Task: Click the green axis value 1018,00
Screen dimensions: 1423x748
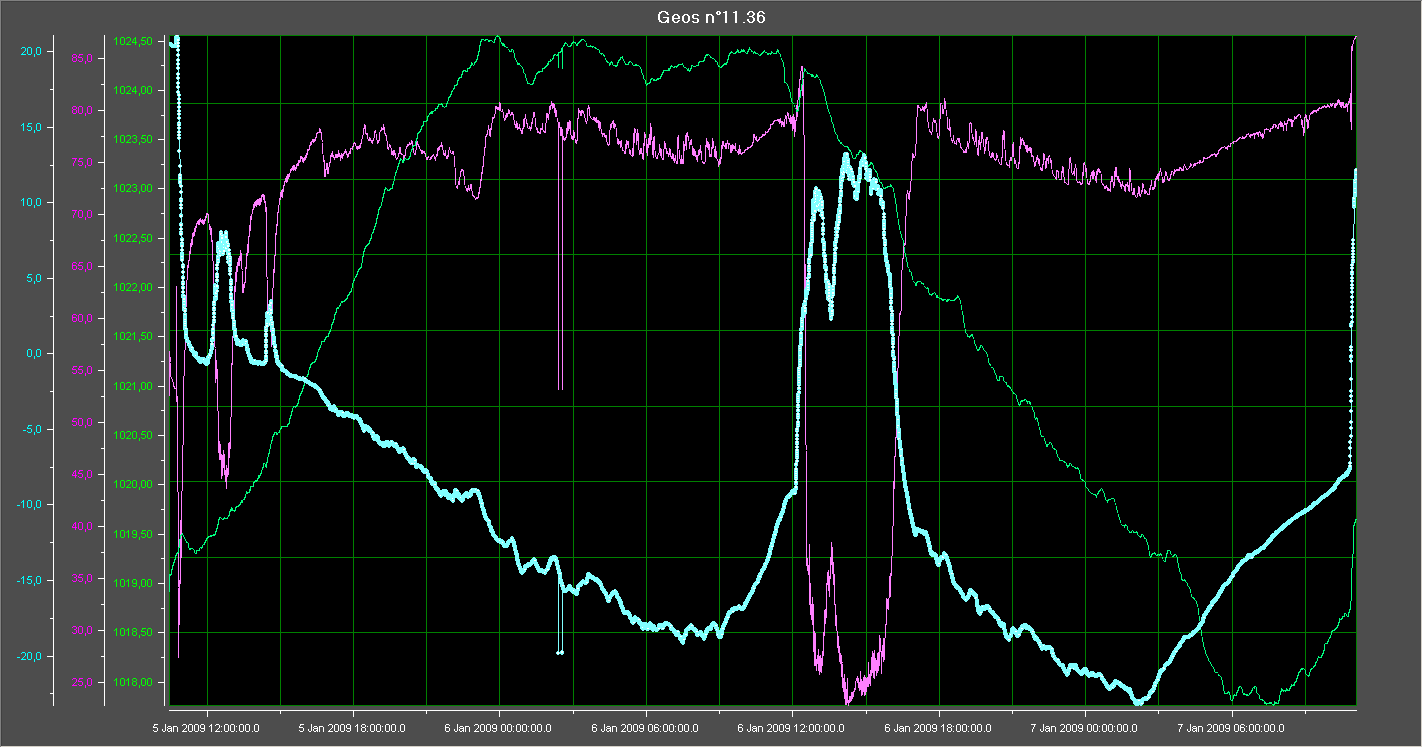Action: point(133,682)
